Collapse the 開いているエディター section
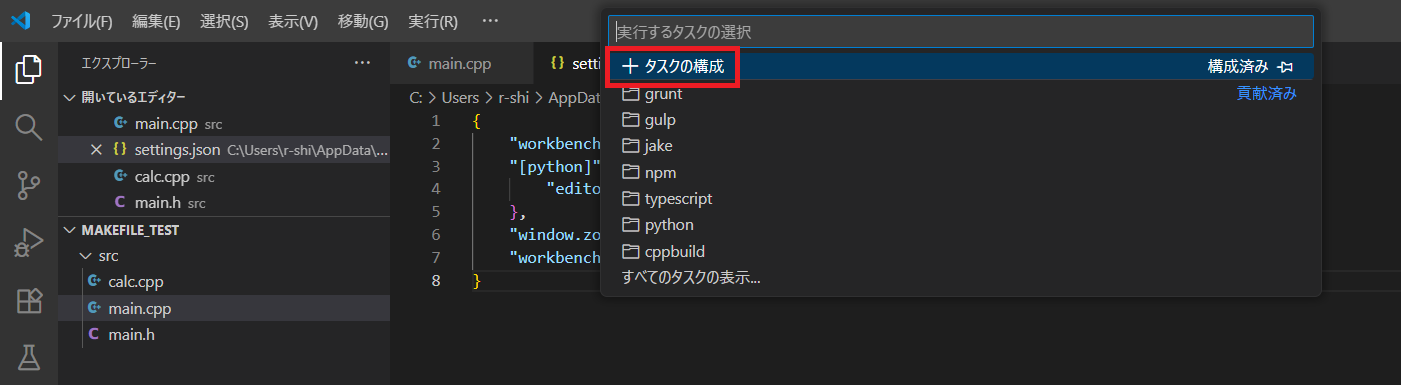The width and height of the screenshot is (1401, 385). (x=68, y=97)
